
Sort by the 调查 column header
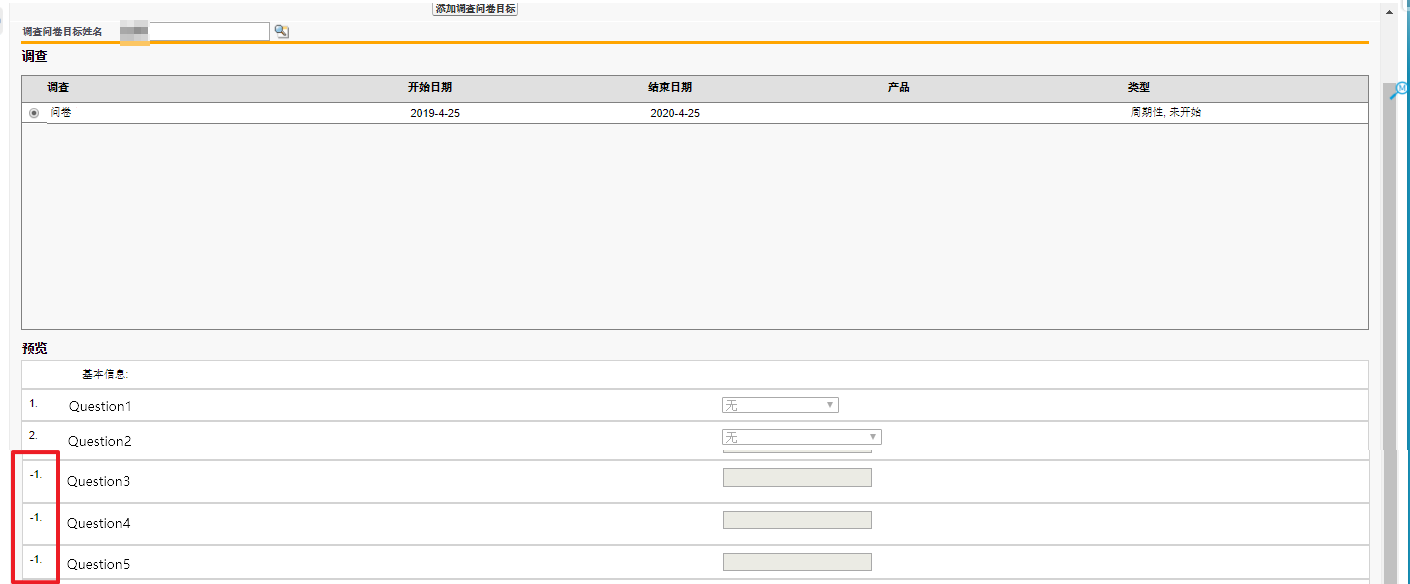[58, 88]
